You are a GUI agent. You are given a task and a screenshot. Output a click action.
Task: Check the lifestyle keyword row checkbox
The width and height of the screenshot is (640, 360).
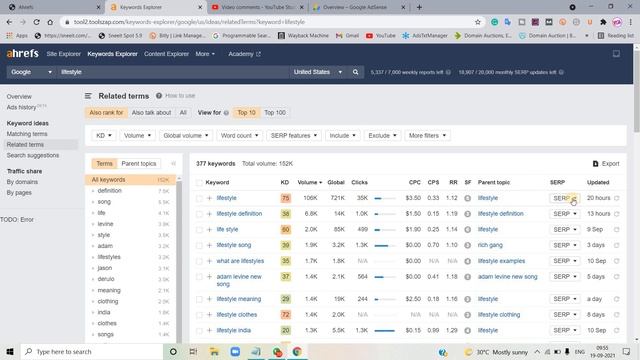pos(199,198)
